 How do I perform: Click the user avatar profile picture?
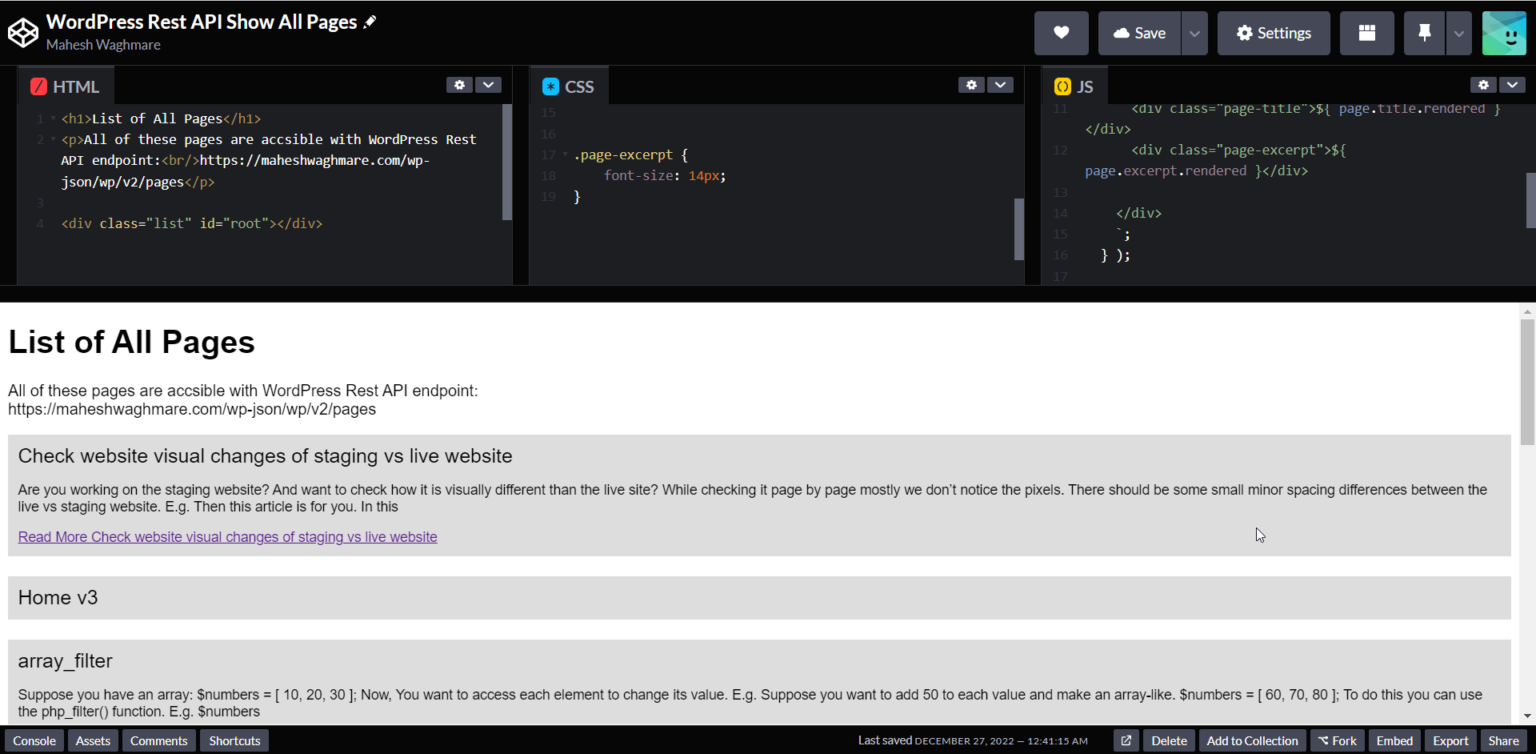pyautogui.click(x=1503, y=33)
